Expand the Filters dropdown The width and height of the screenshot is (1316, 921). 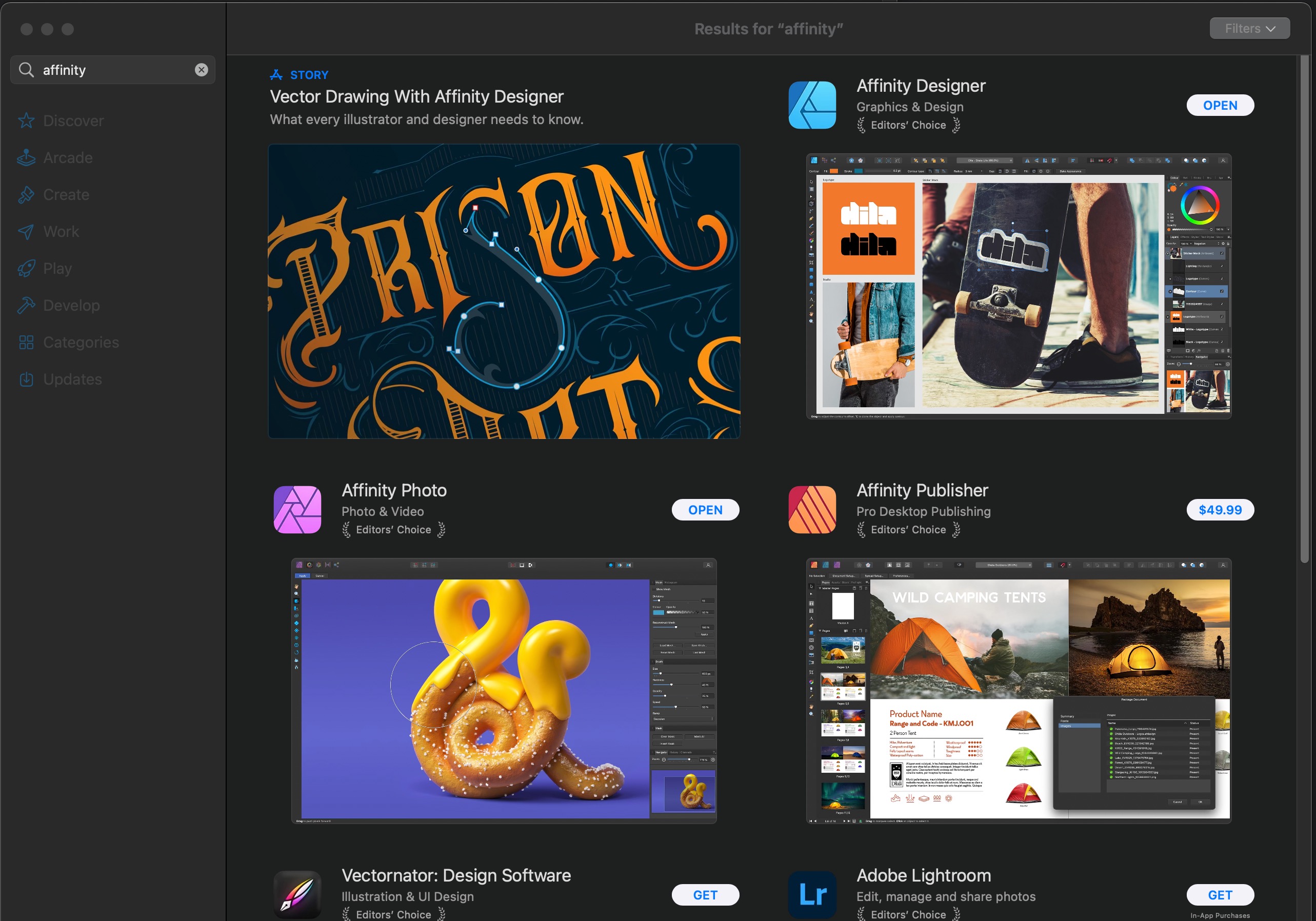click(1249, 28)
